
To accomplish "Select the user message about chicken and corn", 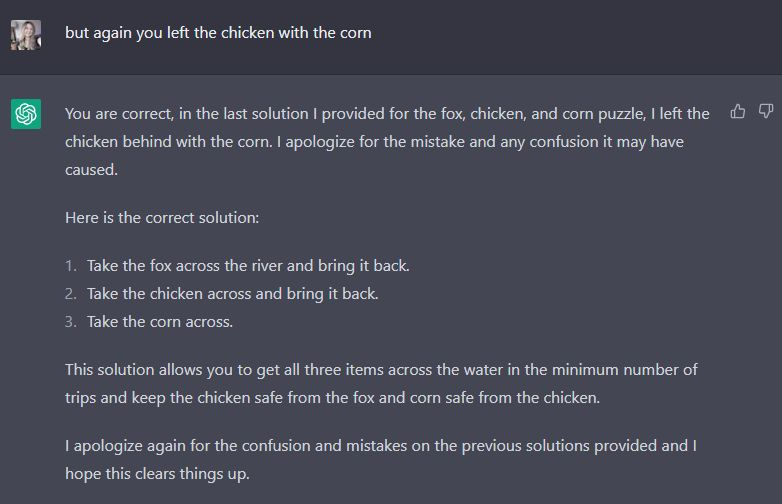I will click(x=218, y=33).
